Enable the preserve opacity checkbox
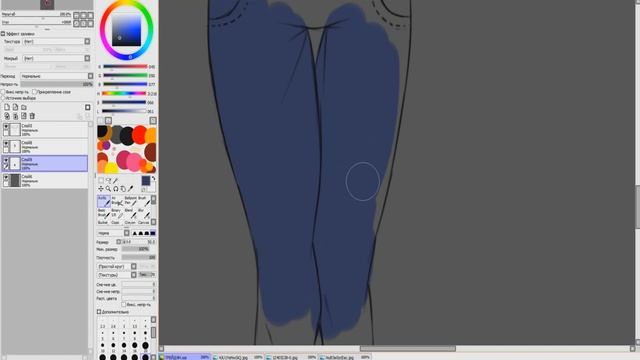640x360 pixels. 3,92
